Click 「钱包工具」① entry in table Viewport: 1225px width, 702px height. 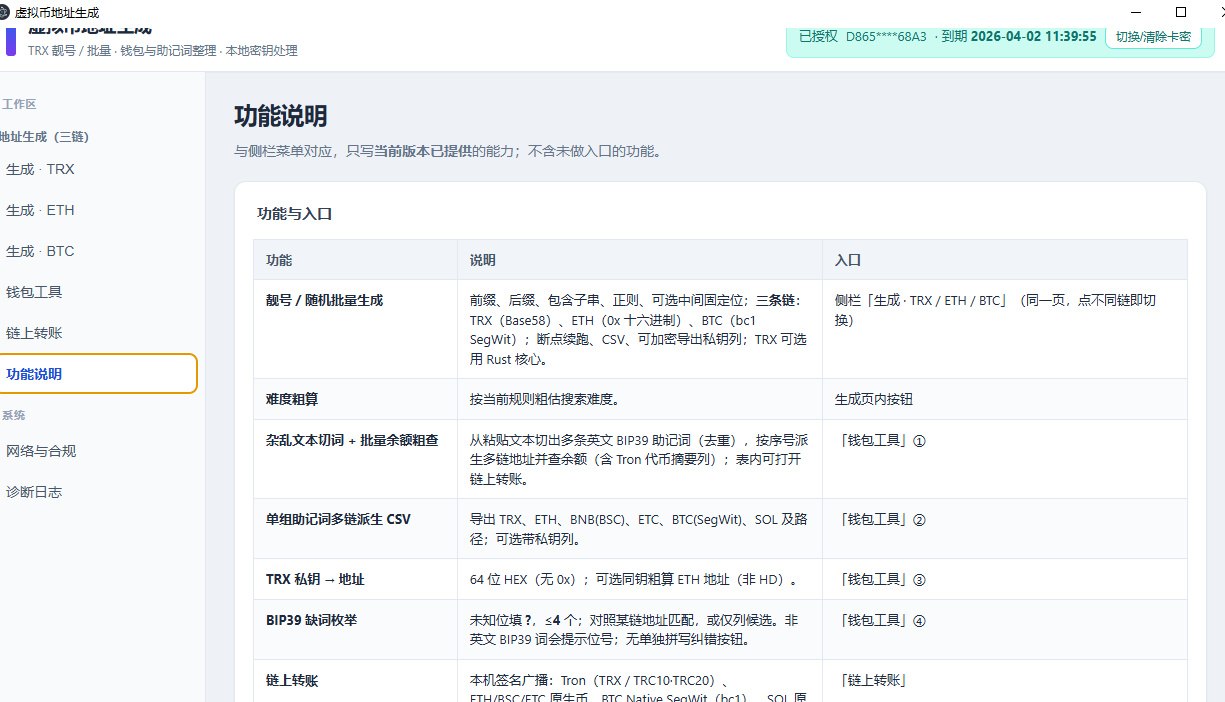[882, 440]
